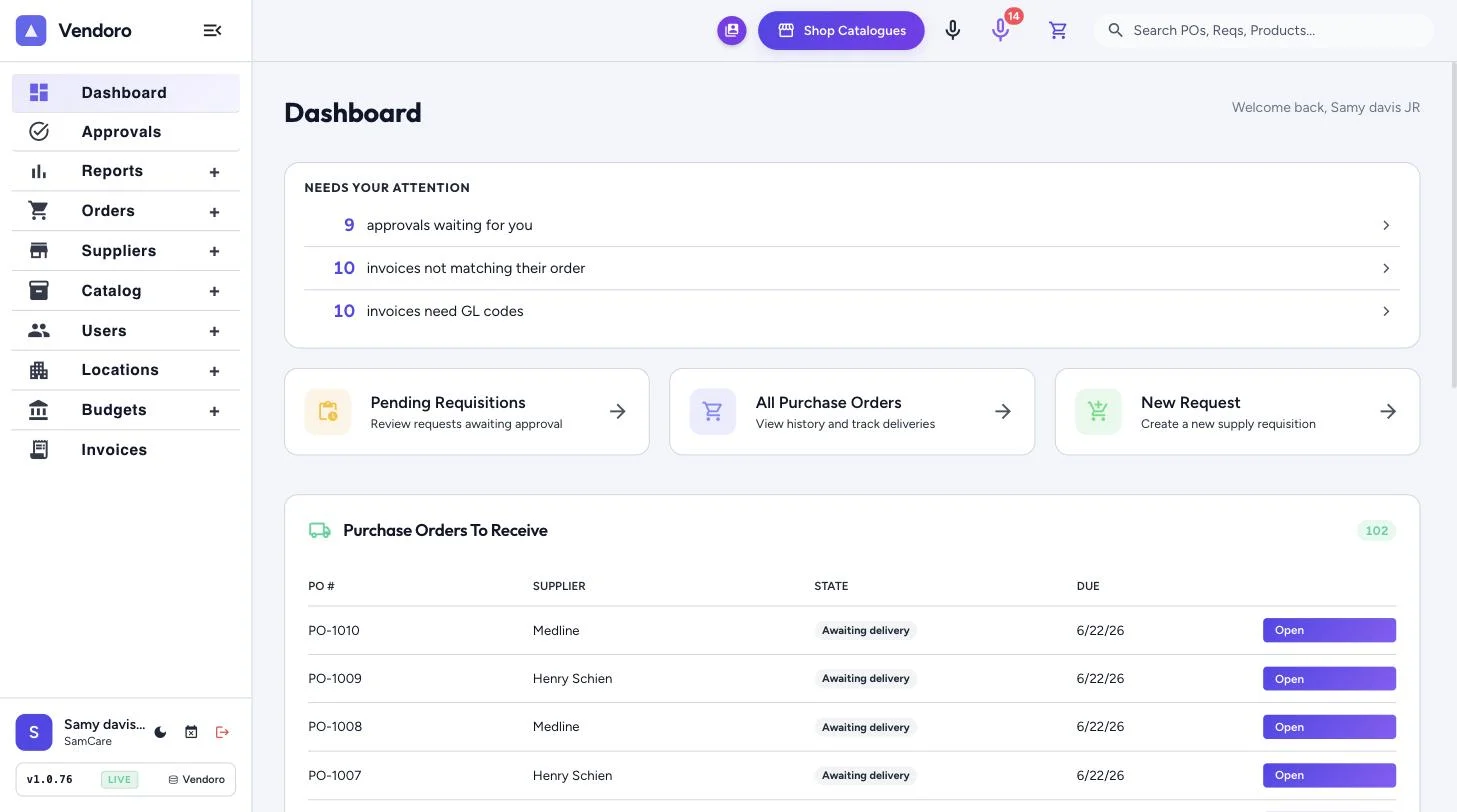
Task: Open the Pending Requisitions card arrow
Action: tap(618, 411)
